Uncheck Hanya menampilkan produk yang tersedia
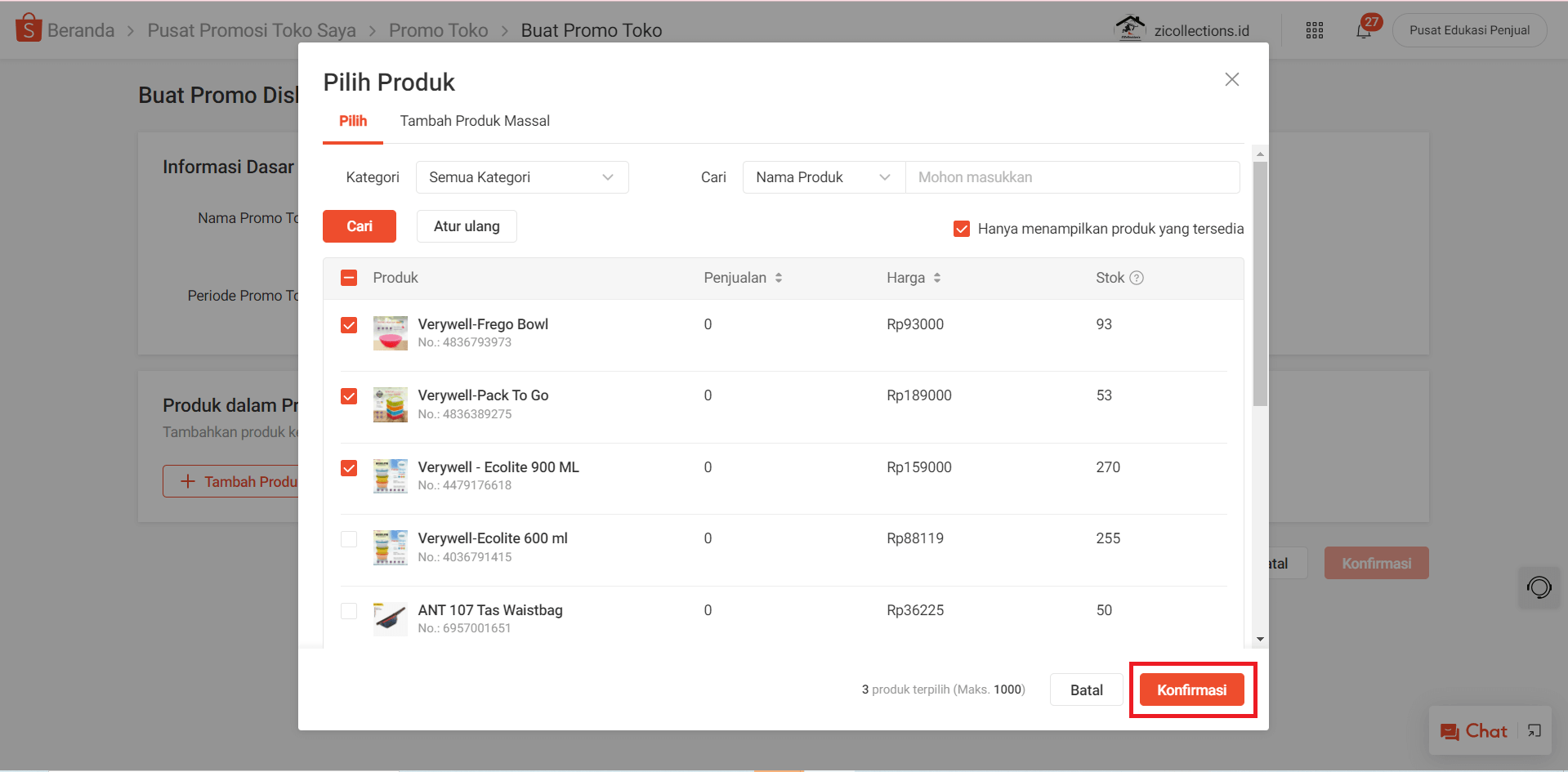This screenshot has height=772, width=1568. click(x=962, y=229)
